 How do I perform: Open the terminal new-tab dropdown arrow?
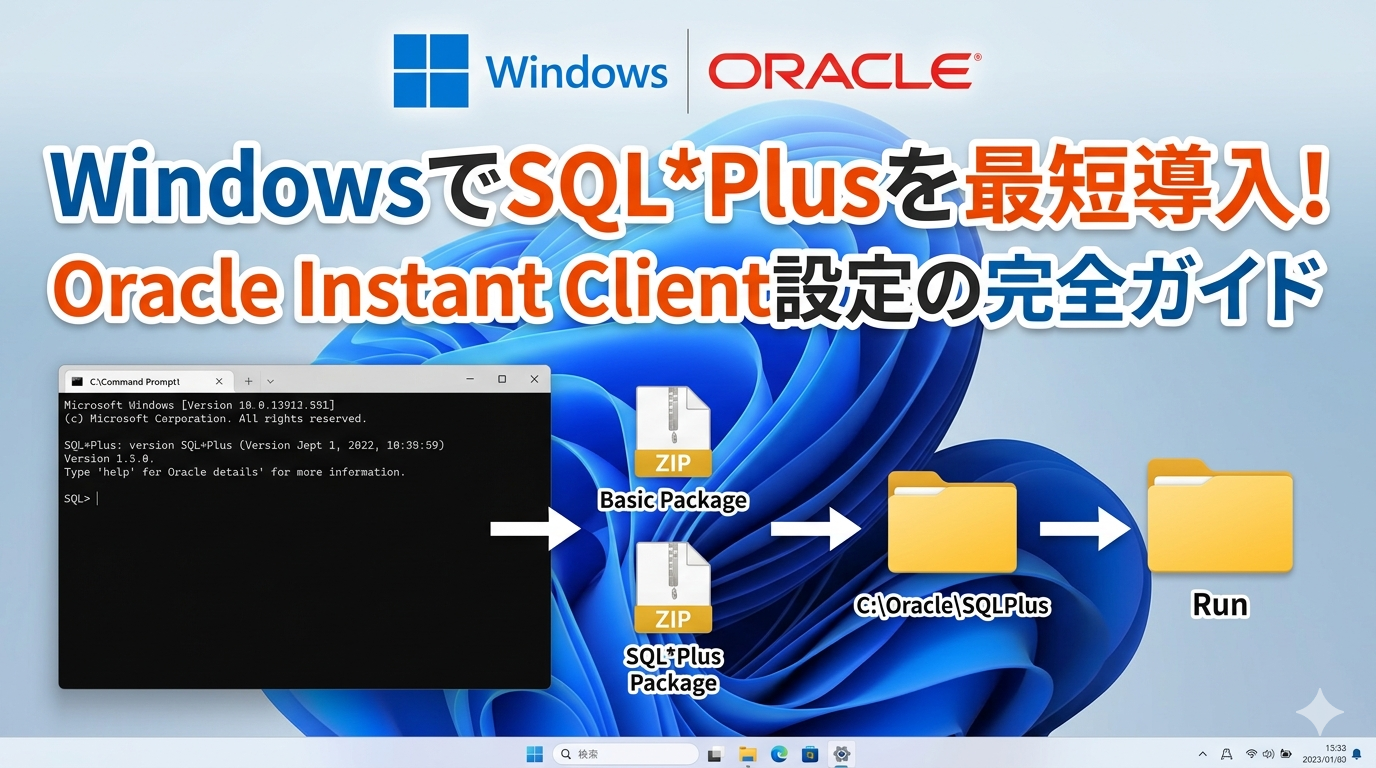coord(270,381)
